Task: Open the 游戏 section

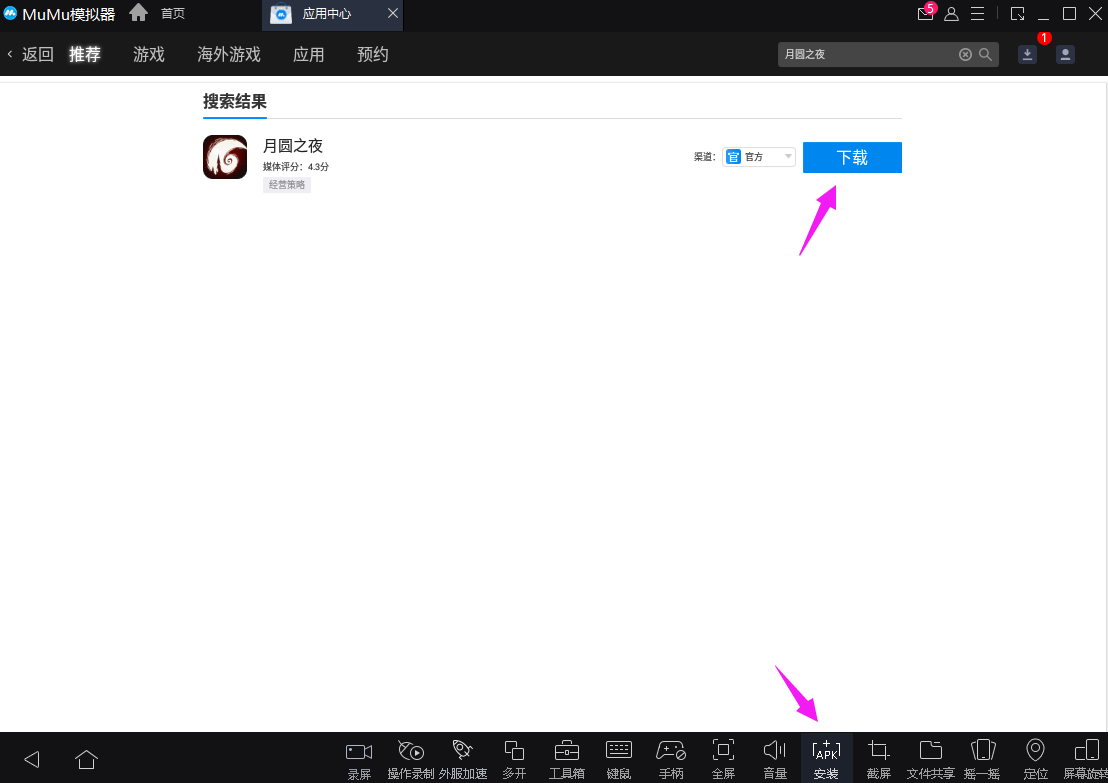Action: click(149, 54)
